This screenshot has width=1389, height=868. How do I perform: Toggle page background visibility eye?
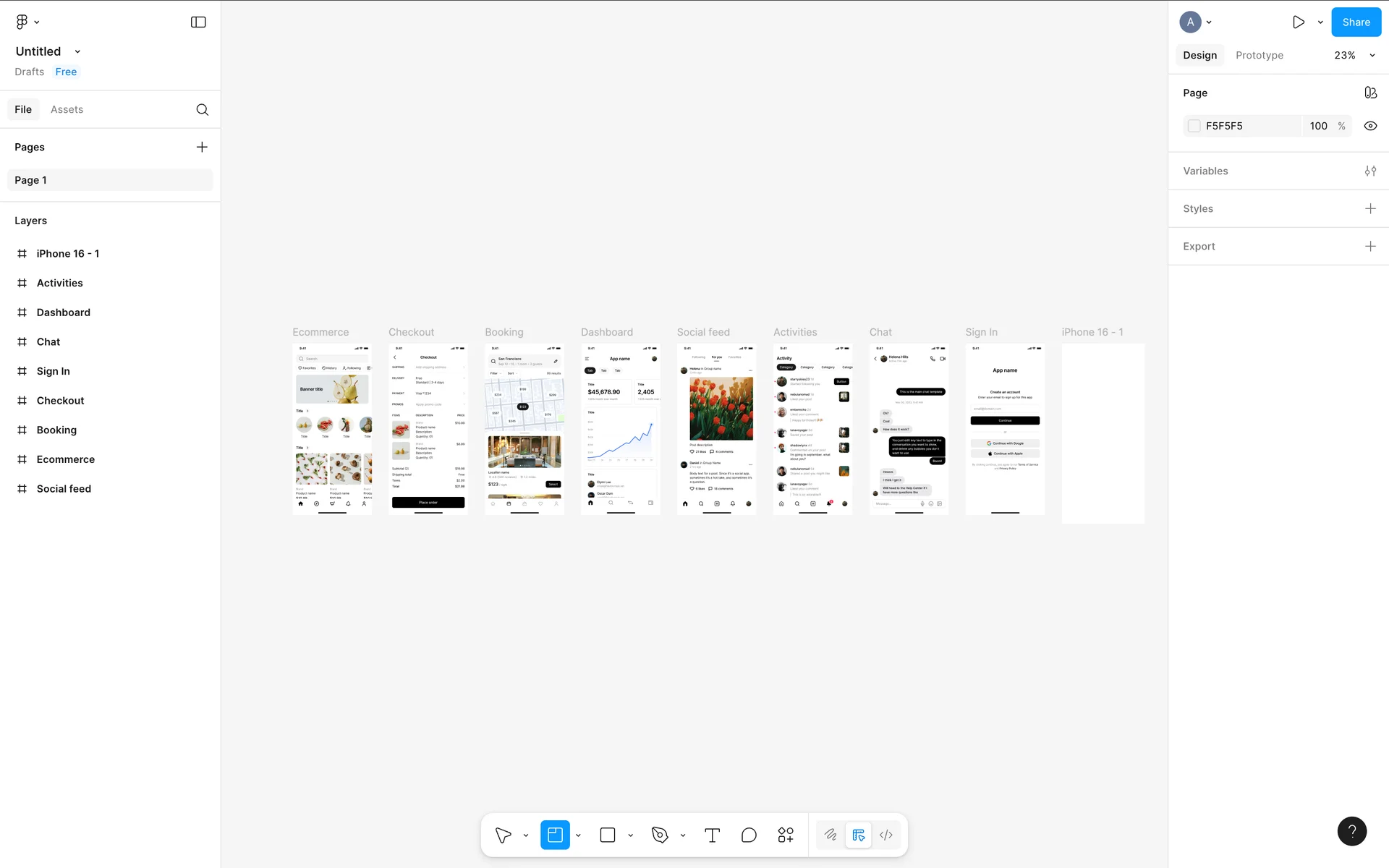1370,126
